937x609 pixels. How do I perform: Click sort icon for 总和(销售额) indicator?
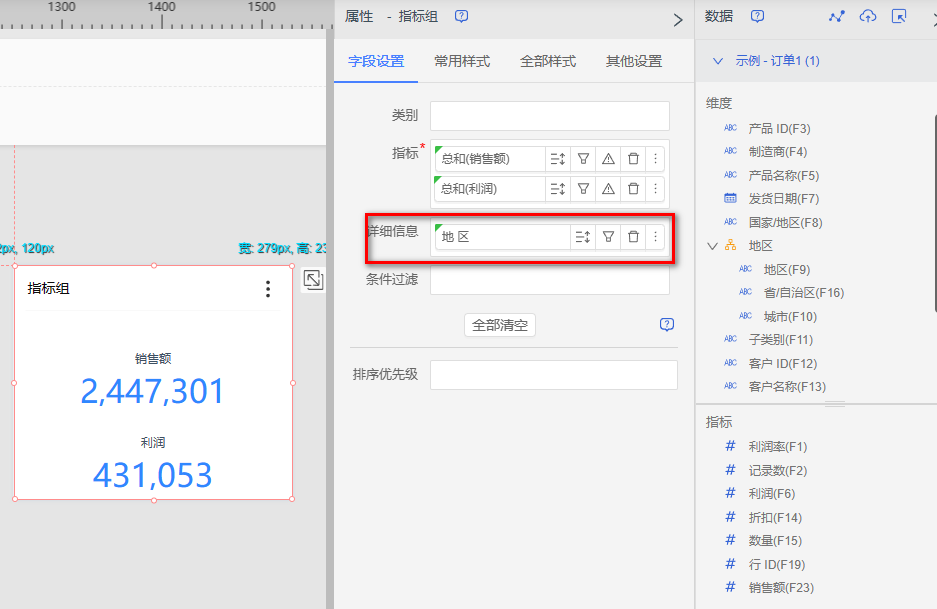(x=558, y=159)
